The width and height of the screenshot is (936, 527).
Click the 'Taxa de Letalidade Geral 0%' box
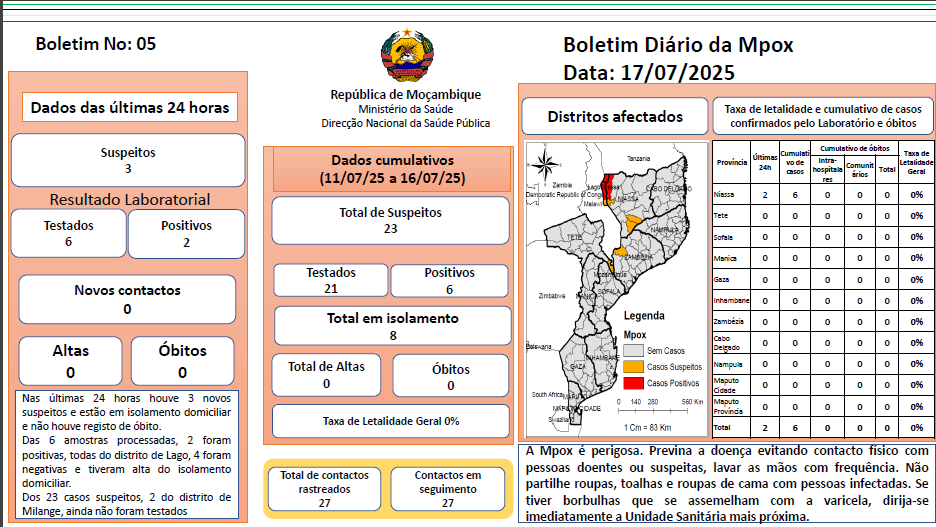(x=391, y=421)
